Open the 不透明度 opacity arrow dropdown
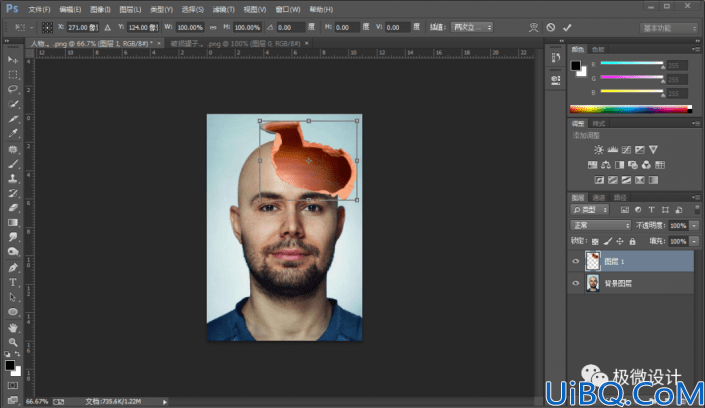This screenshot has height=408, width=705. click(694, 225)
